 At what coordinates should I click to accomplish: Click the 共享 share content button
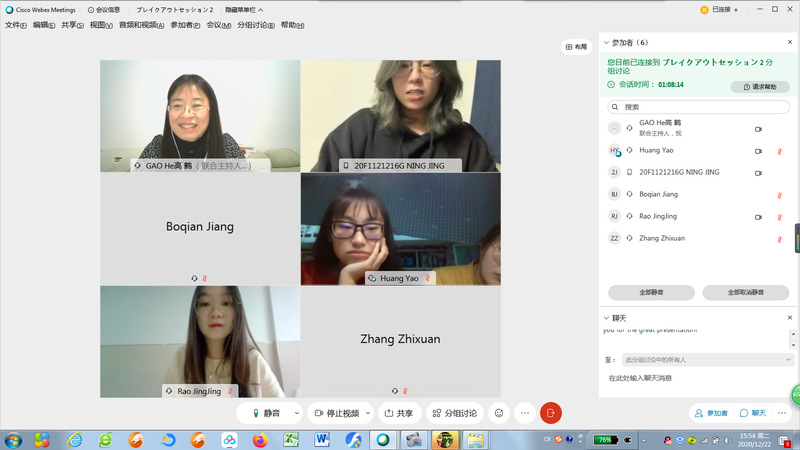(398, 412)
